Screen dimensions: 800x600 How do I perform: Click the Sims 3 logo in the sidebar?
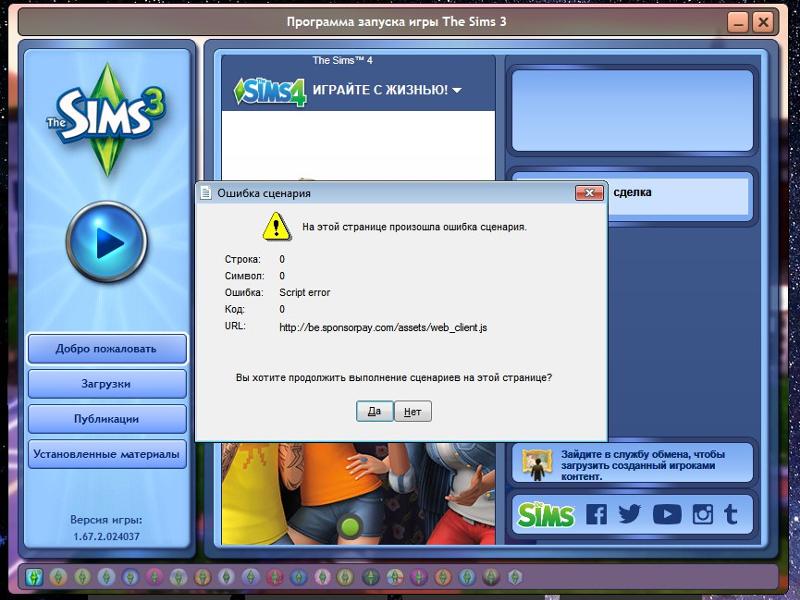(107, 118)
